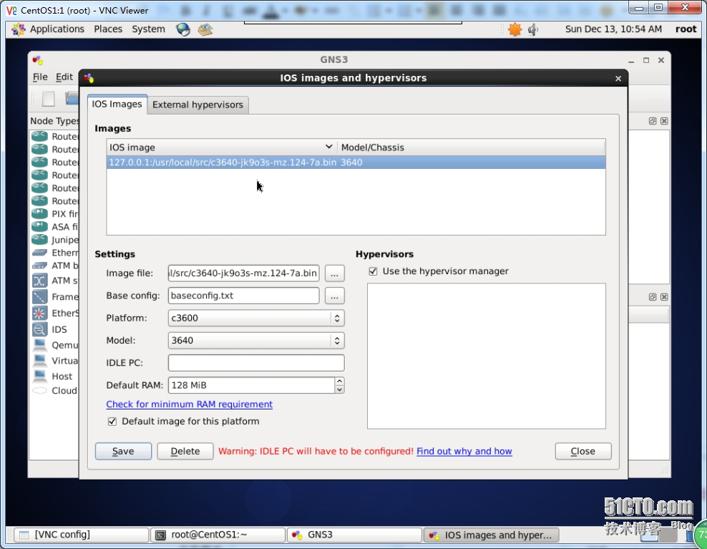Switch to IOS images and hyper taskbar item
Viewport: 707px width, 549px height.
pos(491,535)
